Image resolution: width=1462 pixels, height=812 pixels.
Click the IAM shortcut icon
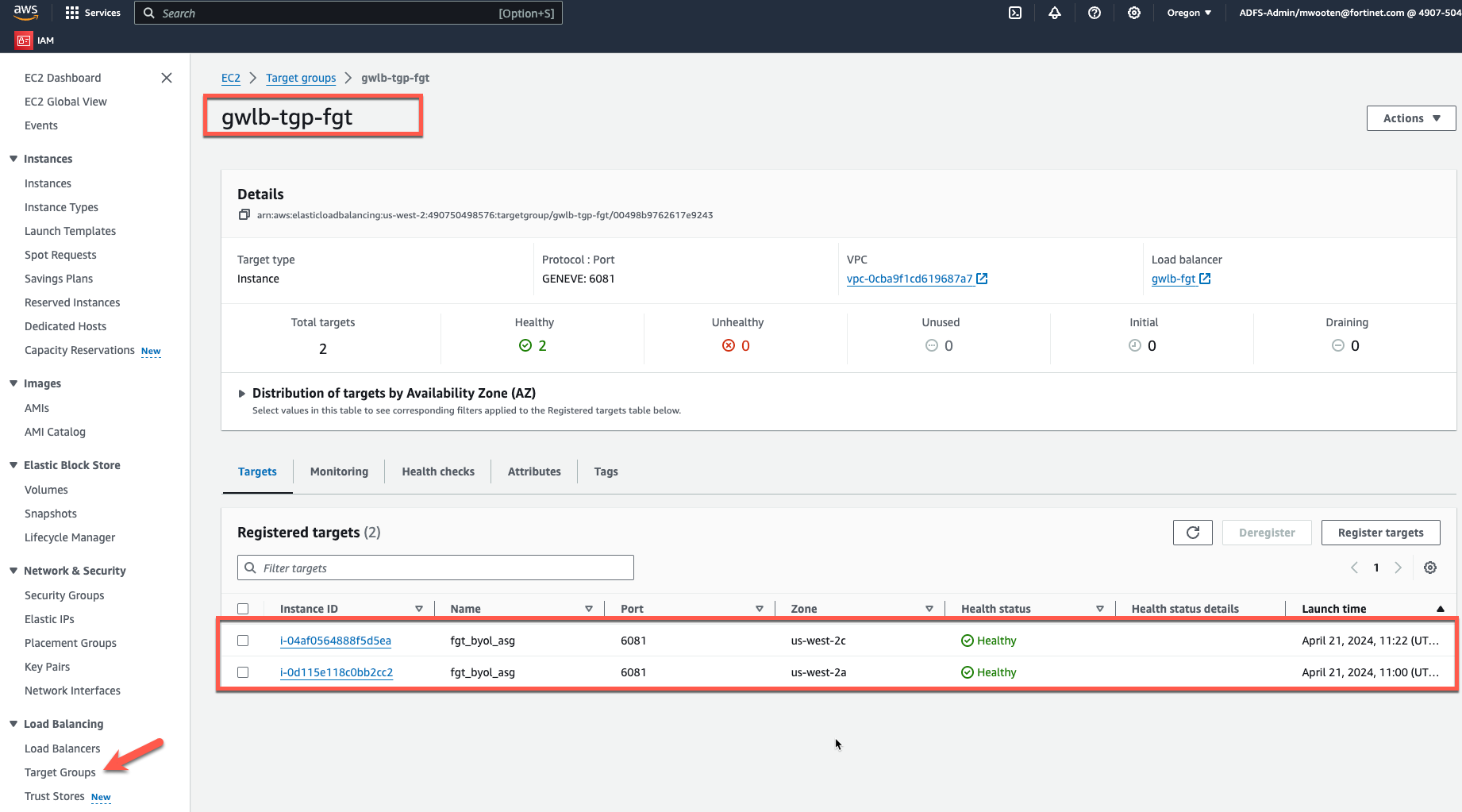pyautogui.click(x=24, y=40)
